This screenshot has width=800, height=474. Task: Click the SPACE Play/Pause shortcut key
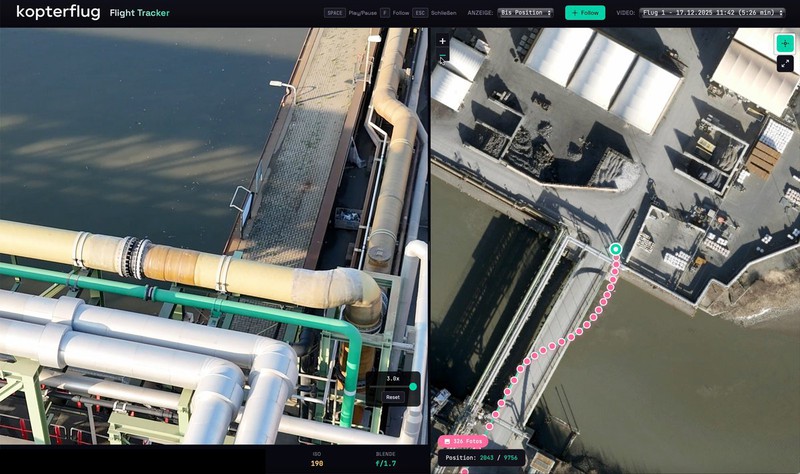click(335, 13)
